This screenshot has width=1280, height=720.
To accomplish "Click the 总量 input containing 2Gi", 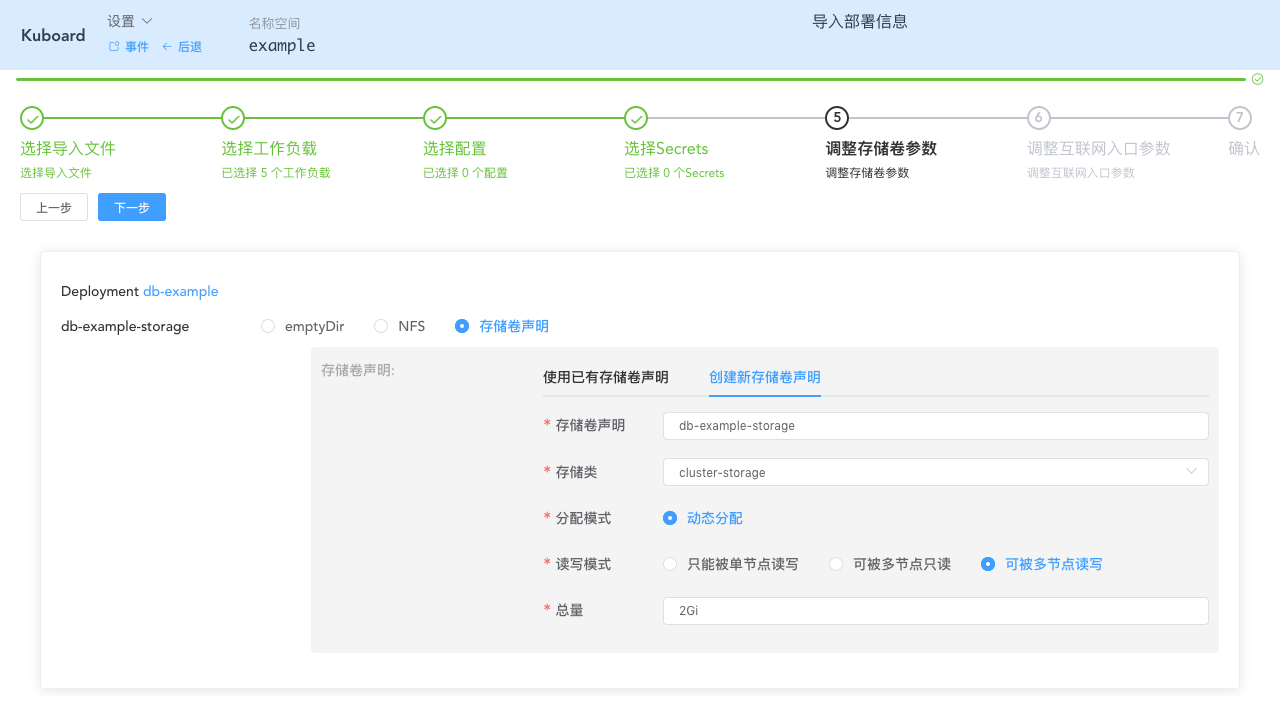I will (935, 610).
